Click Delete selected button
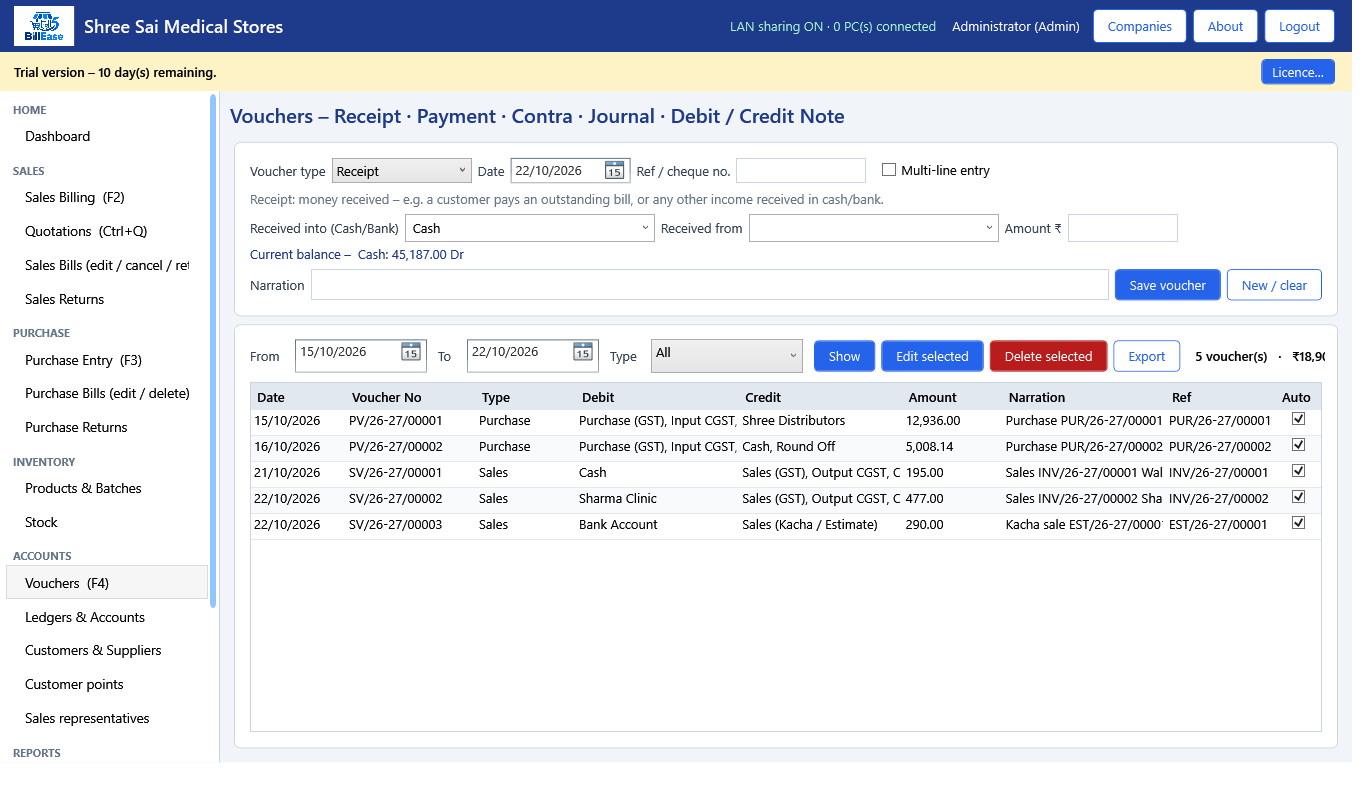This screenshot has width=1366, height=800. 1048,356
